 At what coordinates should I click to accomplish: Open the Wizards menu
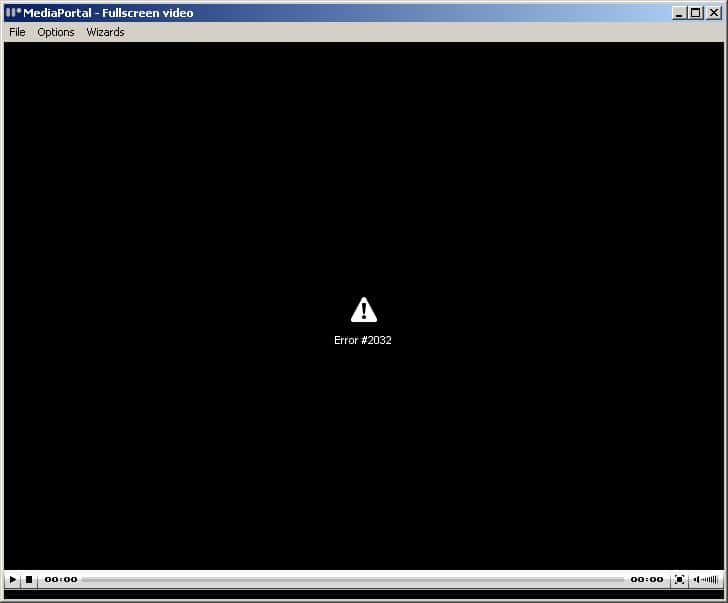[x=105, y=32]
